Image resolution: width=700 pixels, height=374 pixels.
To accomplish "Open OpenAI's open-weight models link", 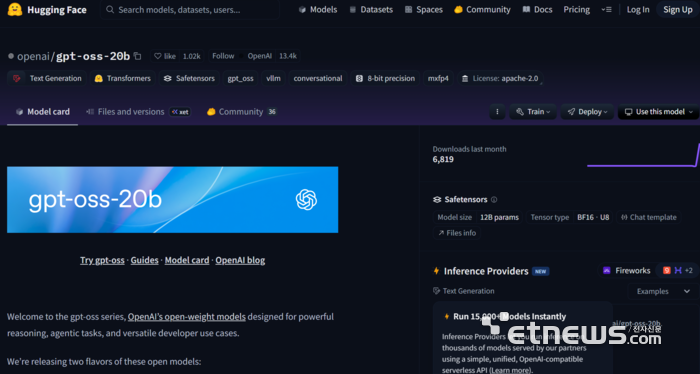I will click(187, 317).
